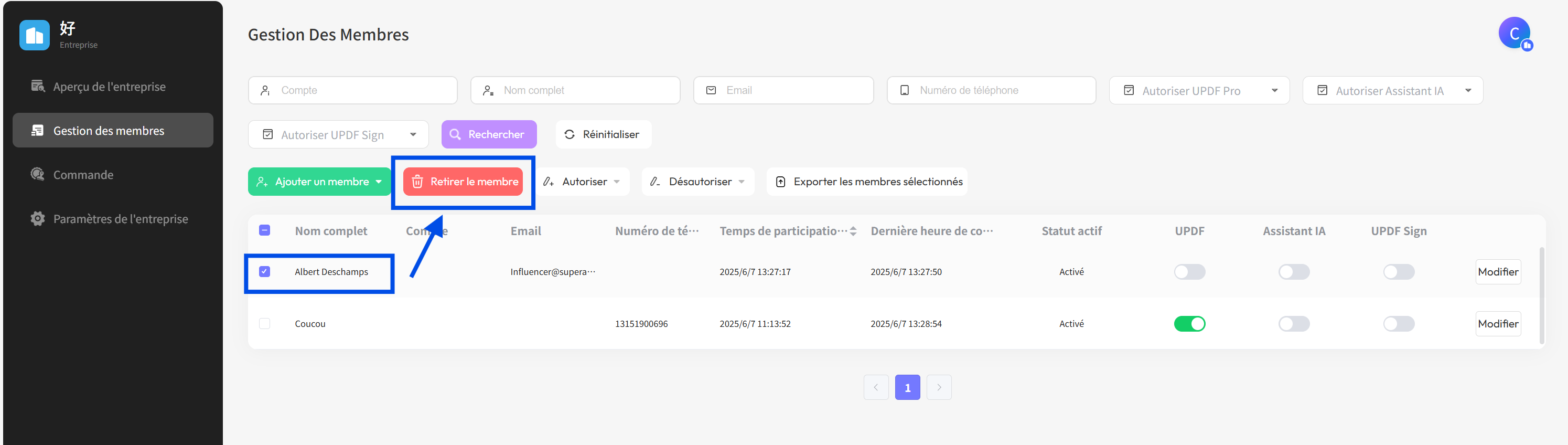
Task: Click the phone number 13151900696
Action: point(641,324)
